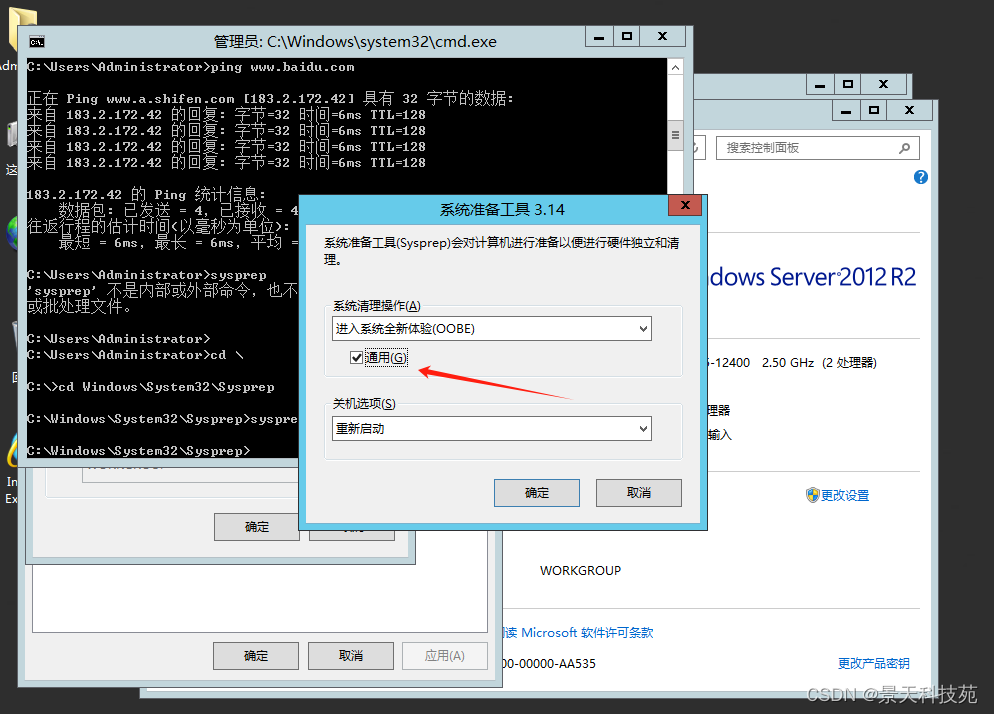Minimize the System control panel window

point(846,110)
